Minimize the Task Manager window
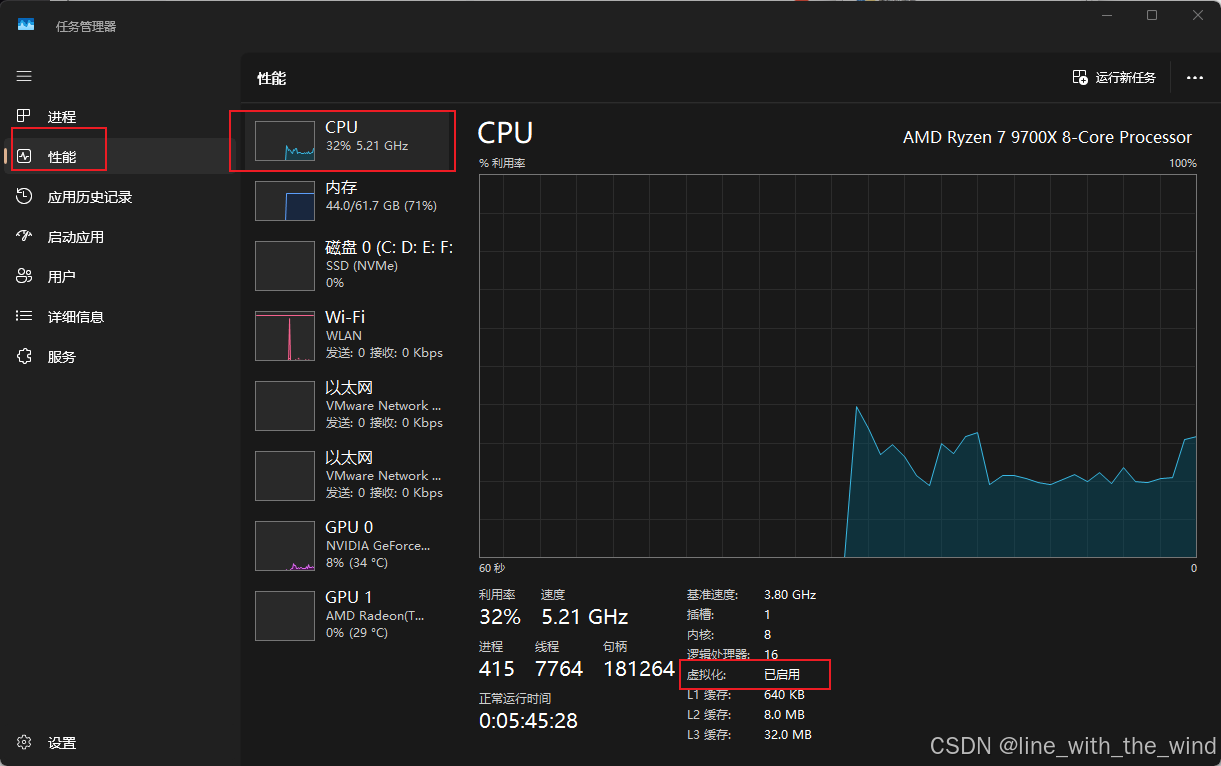This screenshot has width=1221, height=766. (1107, 15)
